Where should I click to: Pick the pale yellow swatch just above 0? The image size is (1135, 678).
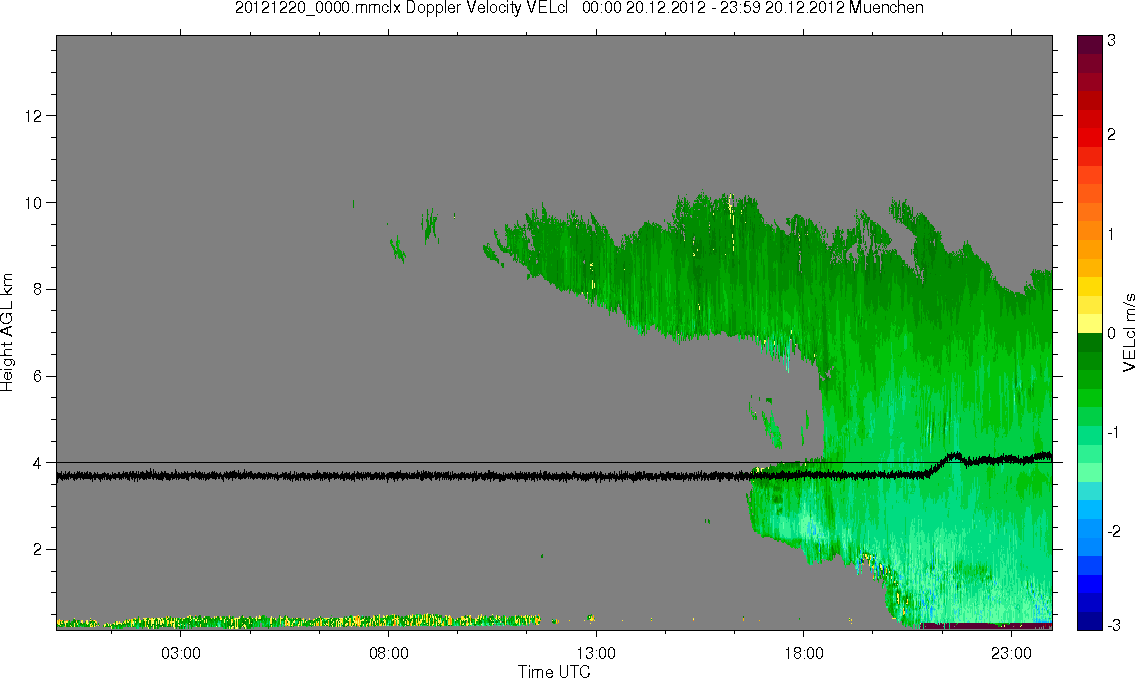pyautogui.click(x=1089, y=323)
